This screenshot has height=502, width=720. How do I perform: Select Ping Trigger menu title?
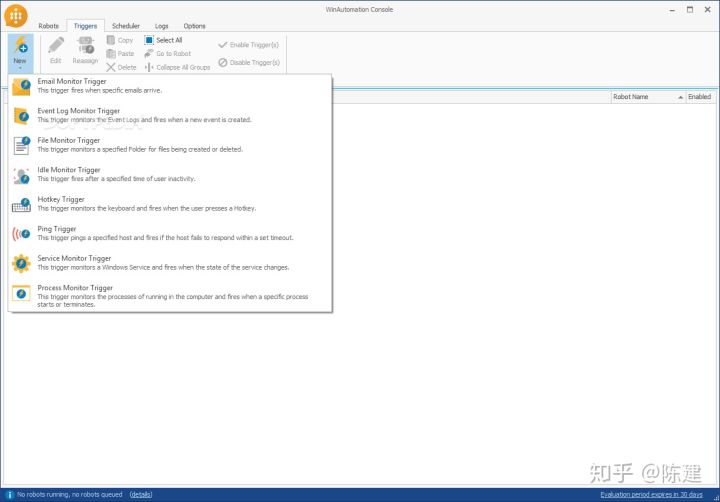click(x=57, y=228)
